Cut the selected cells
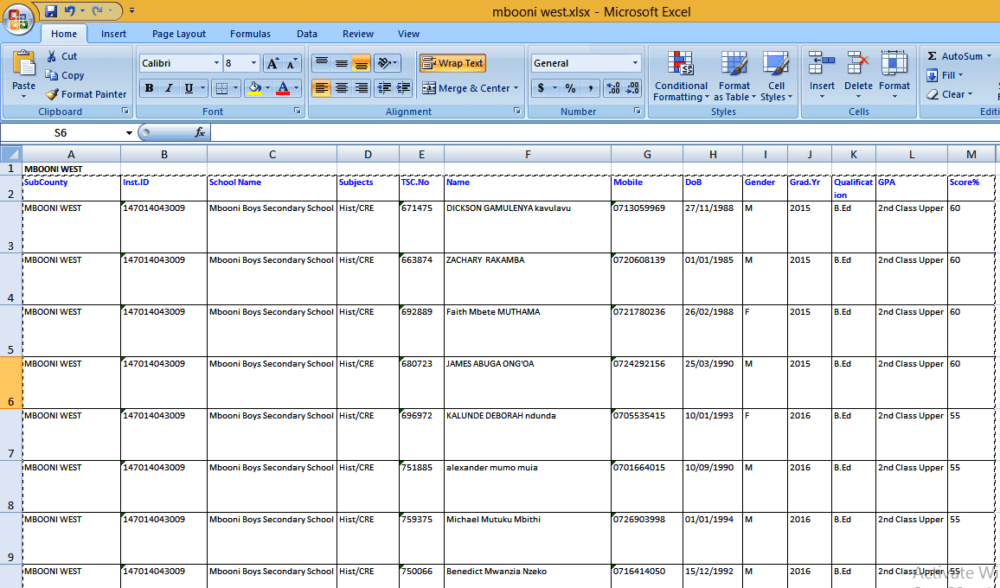 [61, 56]
